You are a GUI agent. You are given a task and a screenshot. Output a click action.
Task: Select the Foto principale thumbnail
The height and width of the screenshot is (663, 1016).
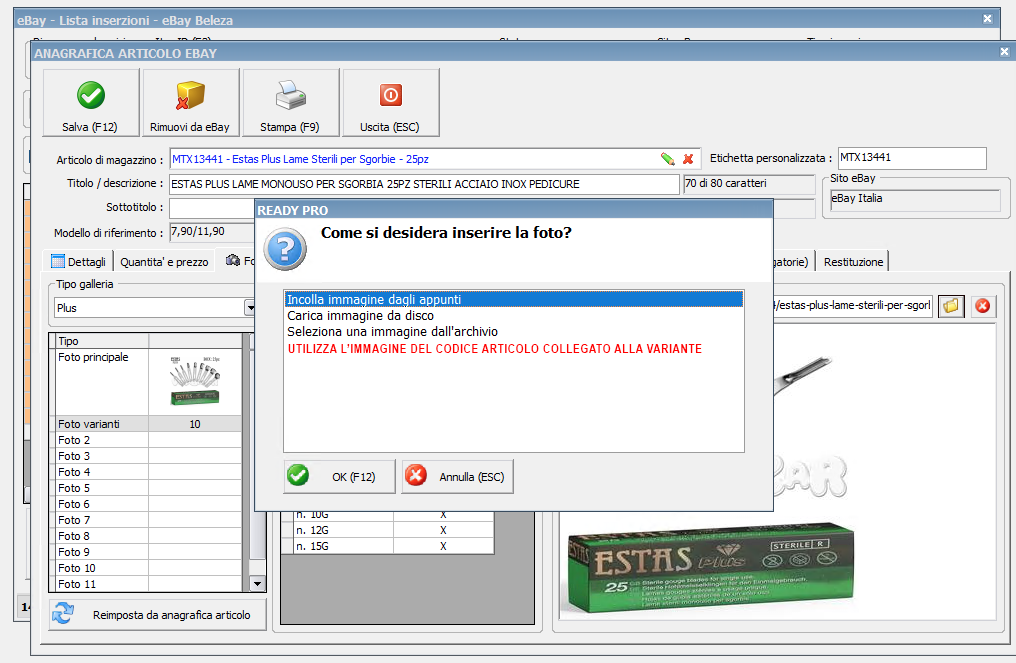coord(195,381)
